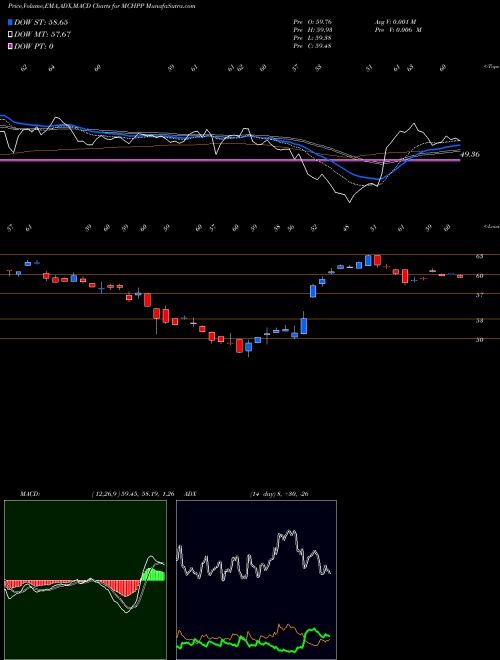This screenshot has width=500, height=660.
Task: Click the 'Avg V: 0.001 M' value
Action: pos(395,22)
